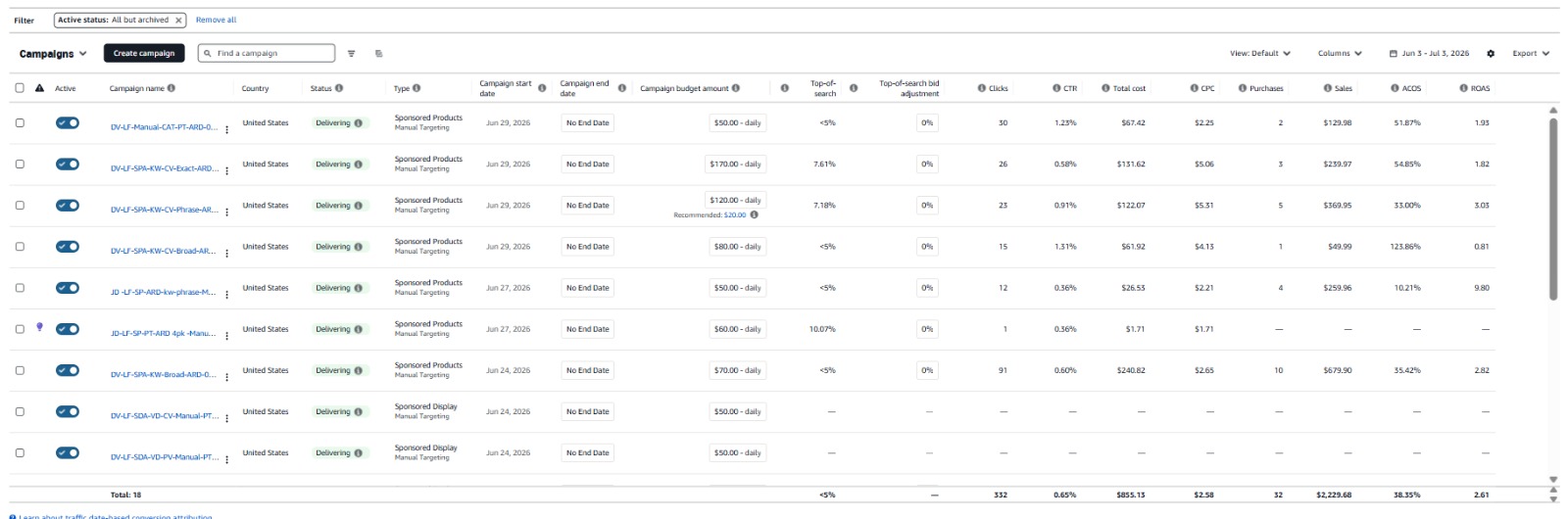The image size is (1568, 519).
Task: Show info icon for Status column header
Action: 339,88
